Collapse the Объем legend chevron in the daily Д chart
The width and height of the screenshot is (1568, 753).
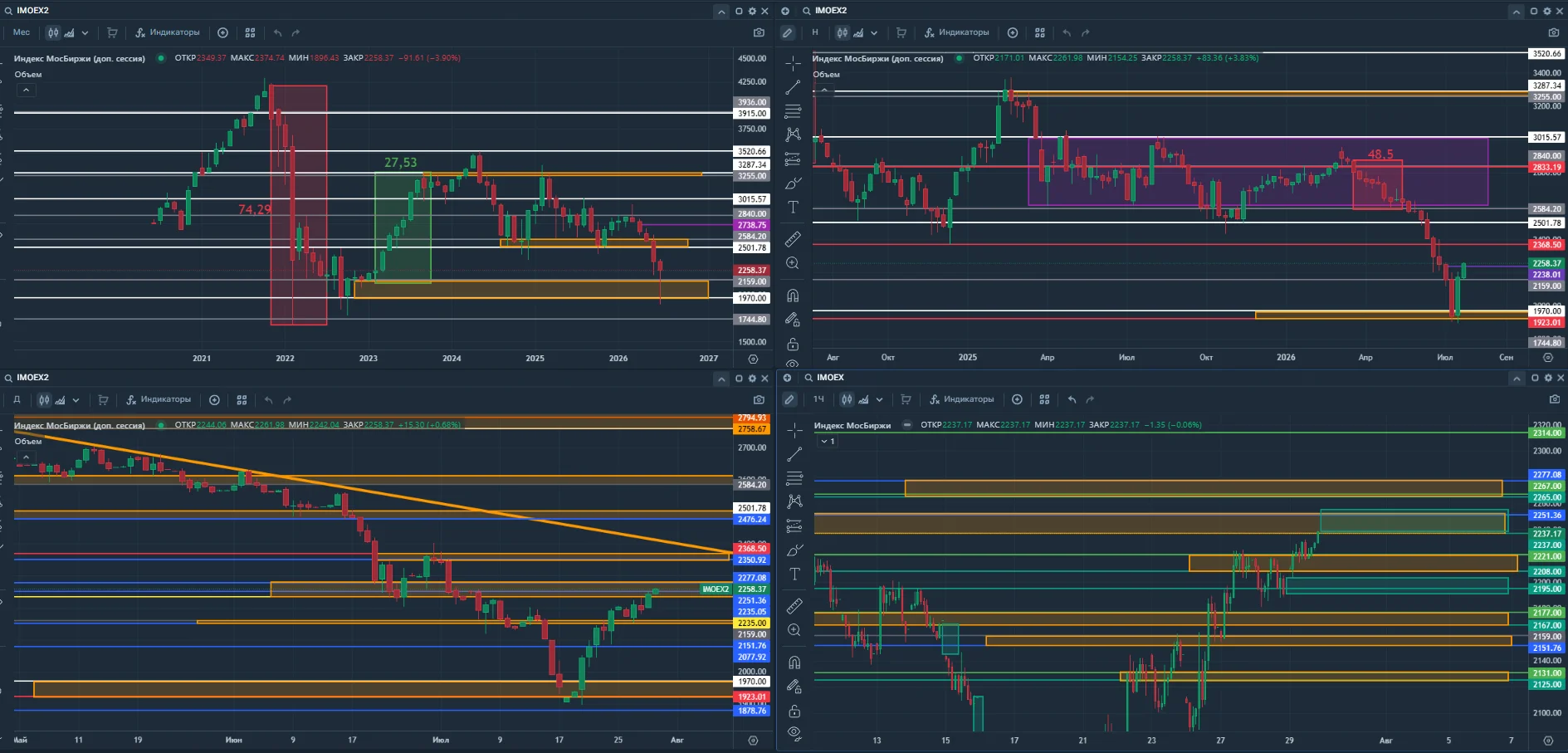(x=26, y=457)
